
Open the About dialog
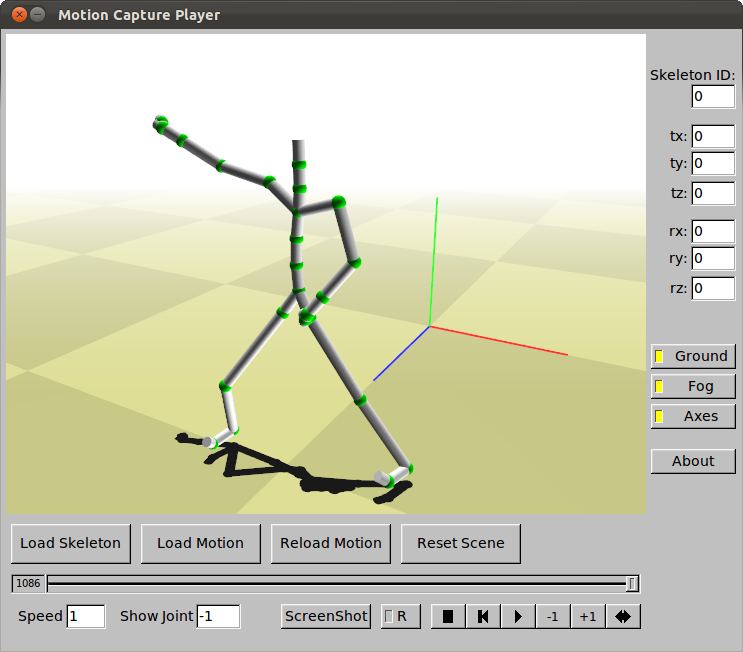click(x=693, y=461)
